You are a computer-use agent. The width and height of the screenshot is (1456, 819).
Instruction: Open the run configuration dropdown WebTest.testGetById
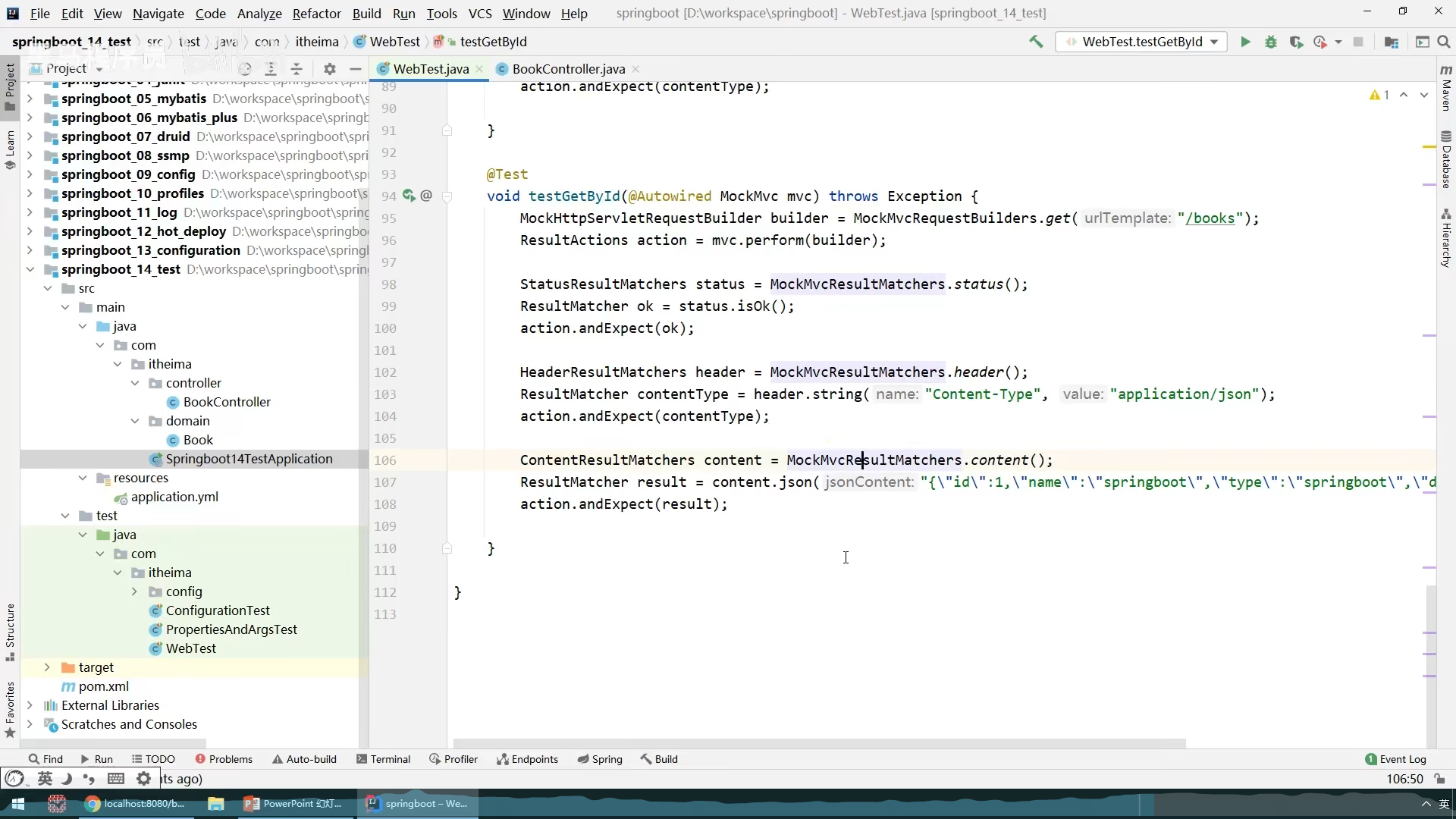coord(1141,42)
